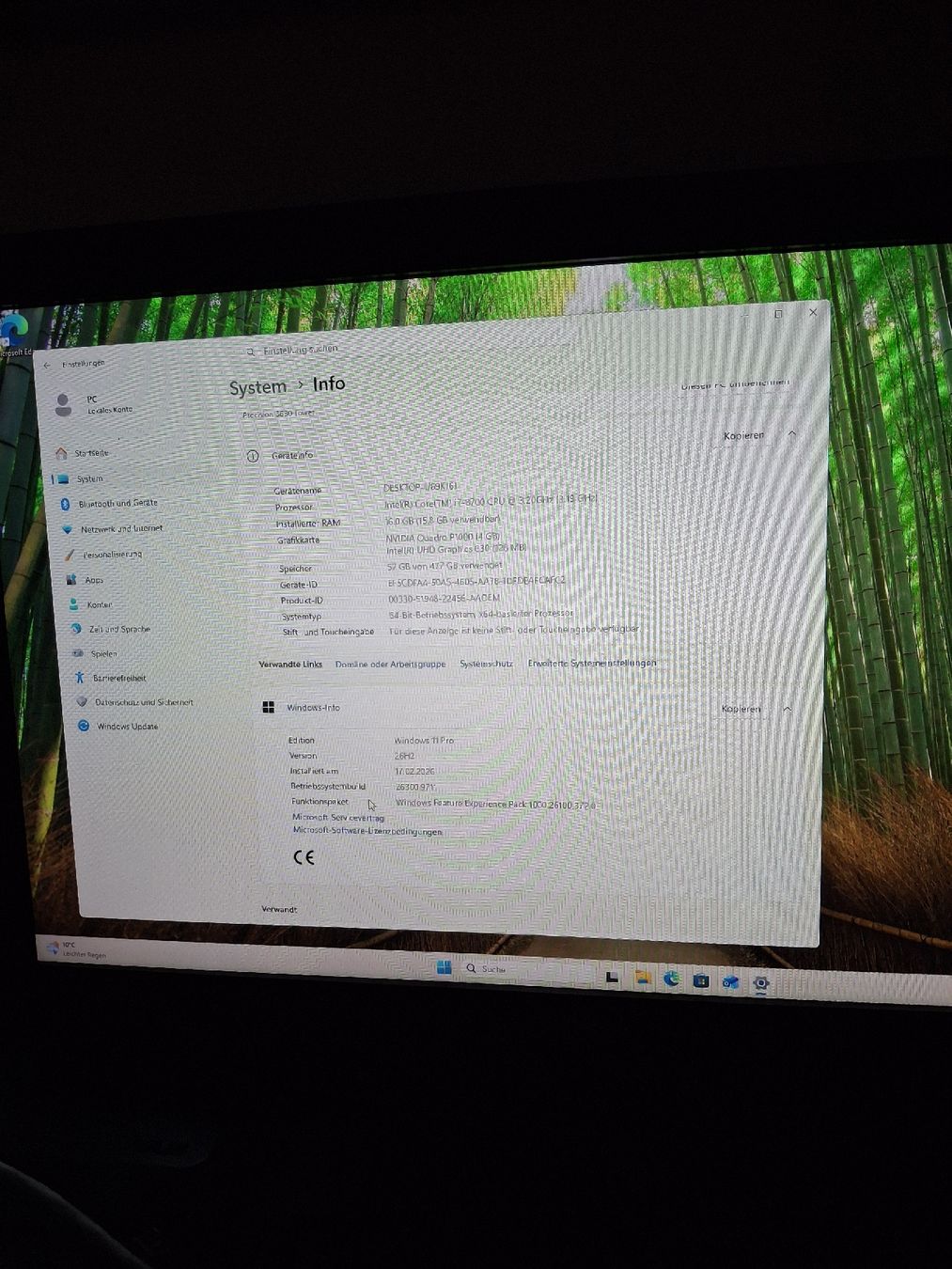This screenshot has height=1269, width=952.
Task: Open Konten settings
Action: point(99,604)
